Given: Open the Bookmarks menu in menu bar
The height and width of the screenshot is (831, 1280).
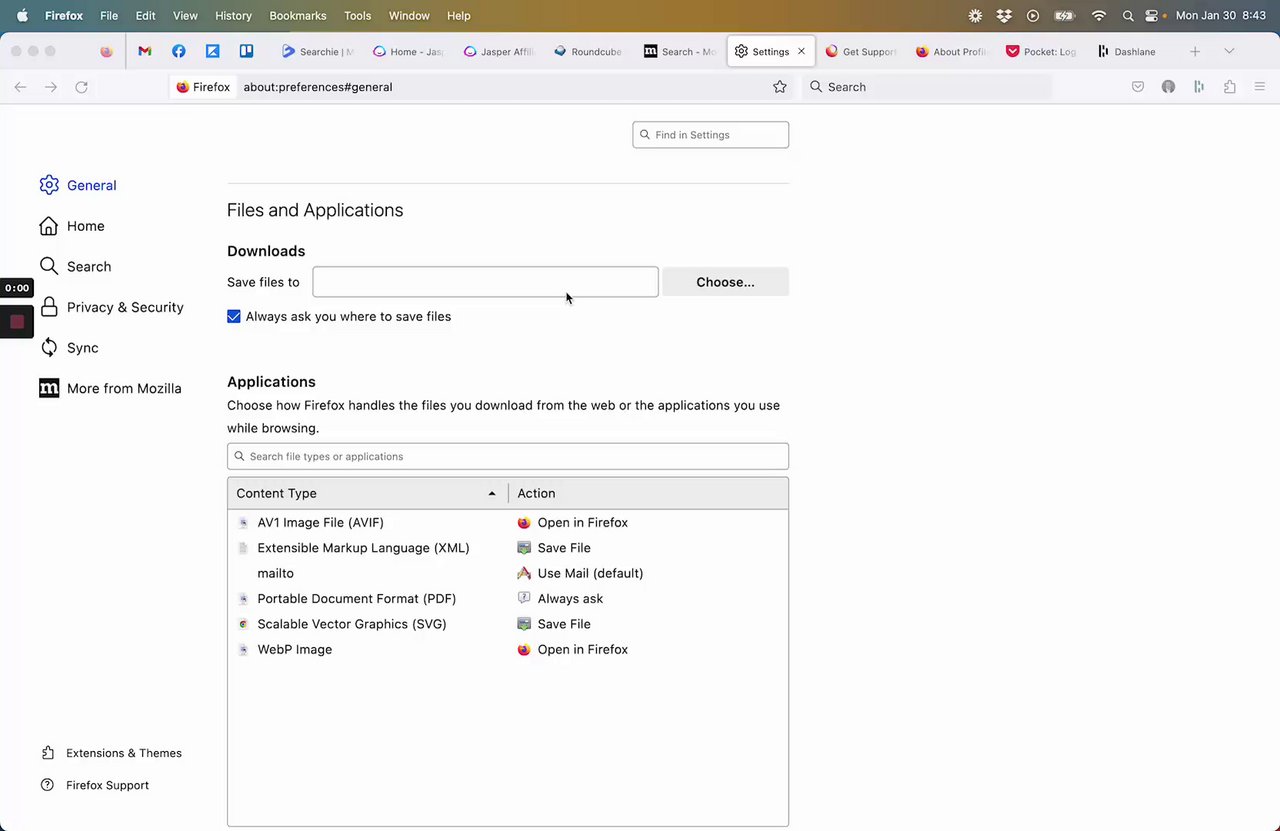Looking at the screenshot, I should pos(298,16).
